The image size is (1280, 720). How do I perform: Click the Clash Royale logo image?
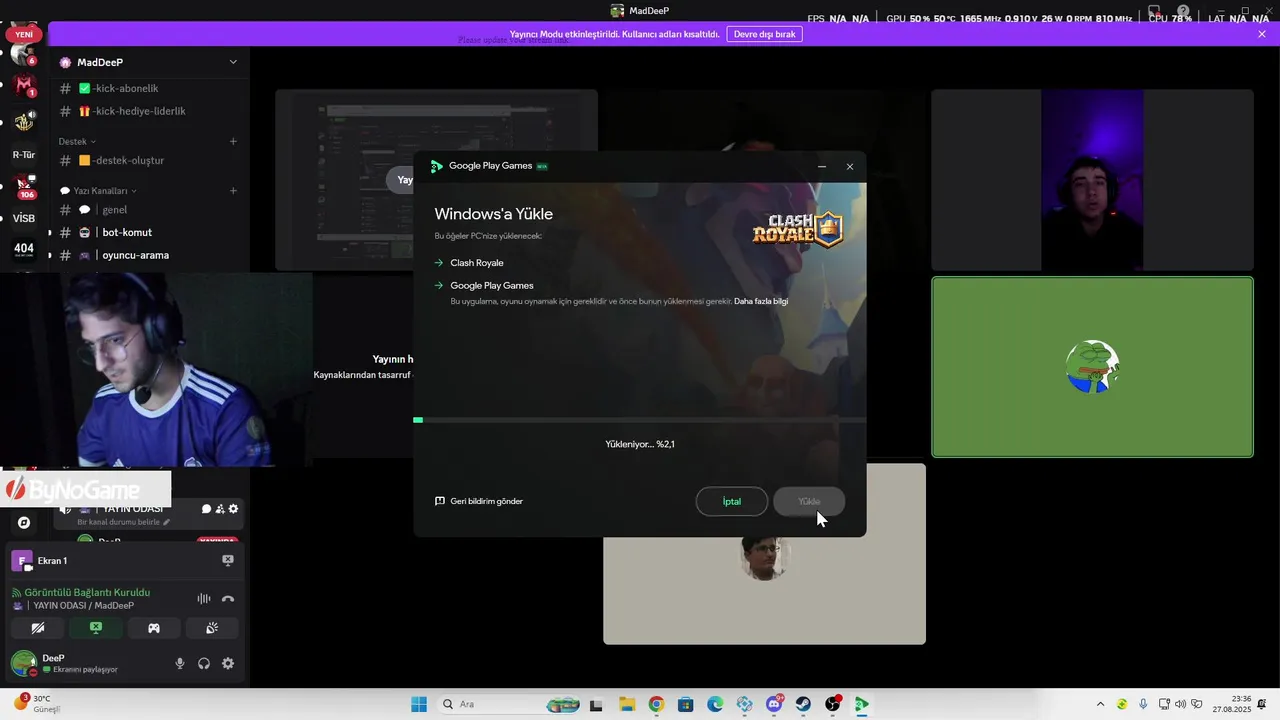(798, 229)
